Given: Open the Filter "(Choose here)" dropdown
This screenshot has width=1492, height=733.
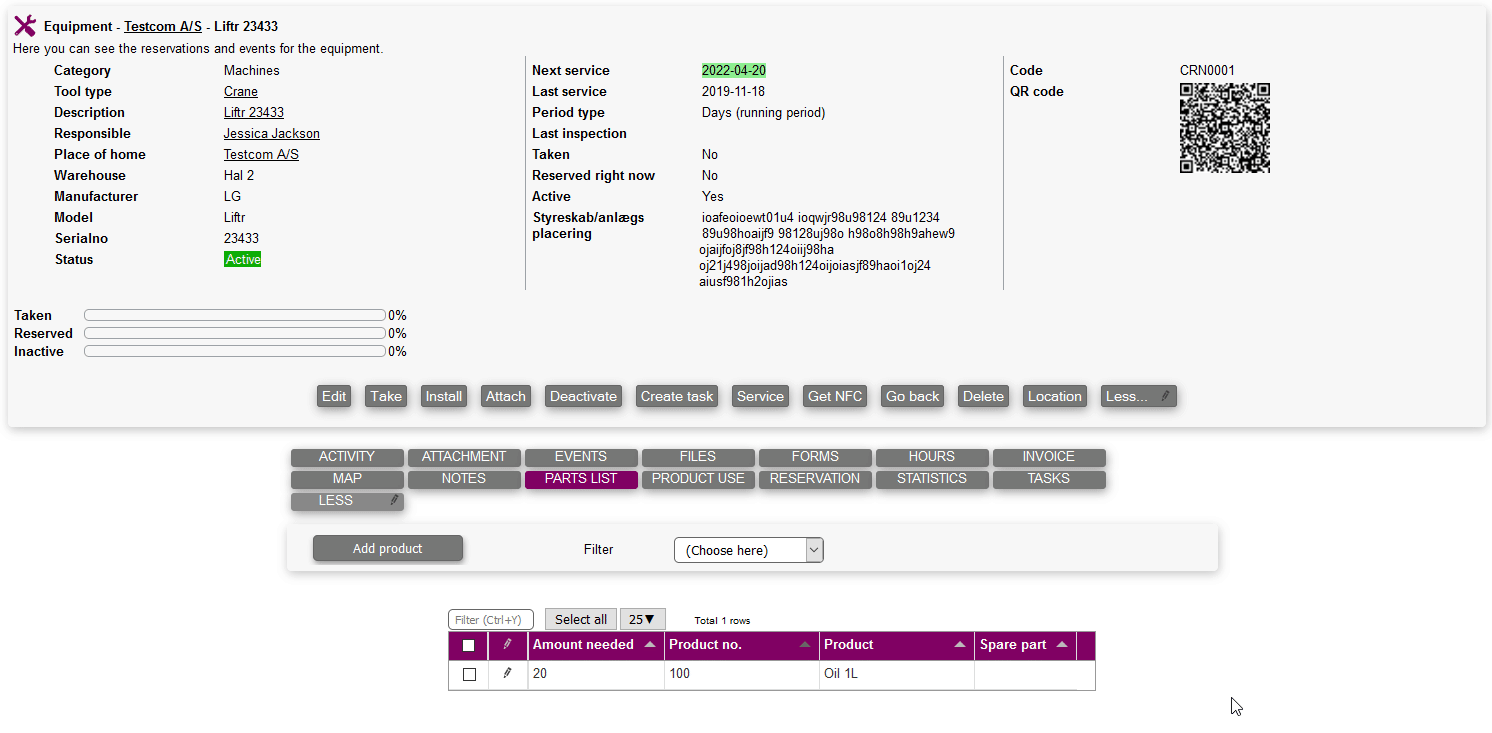Looking at the screenshot, I should pyautogui.click(x=748, y=550).
